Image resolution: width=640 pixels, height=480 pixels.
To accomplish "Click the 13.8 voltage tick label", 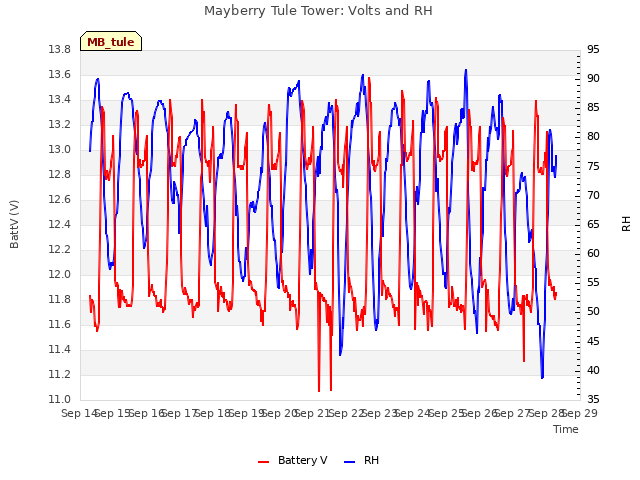I will point(60,50).
